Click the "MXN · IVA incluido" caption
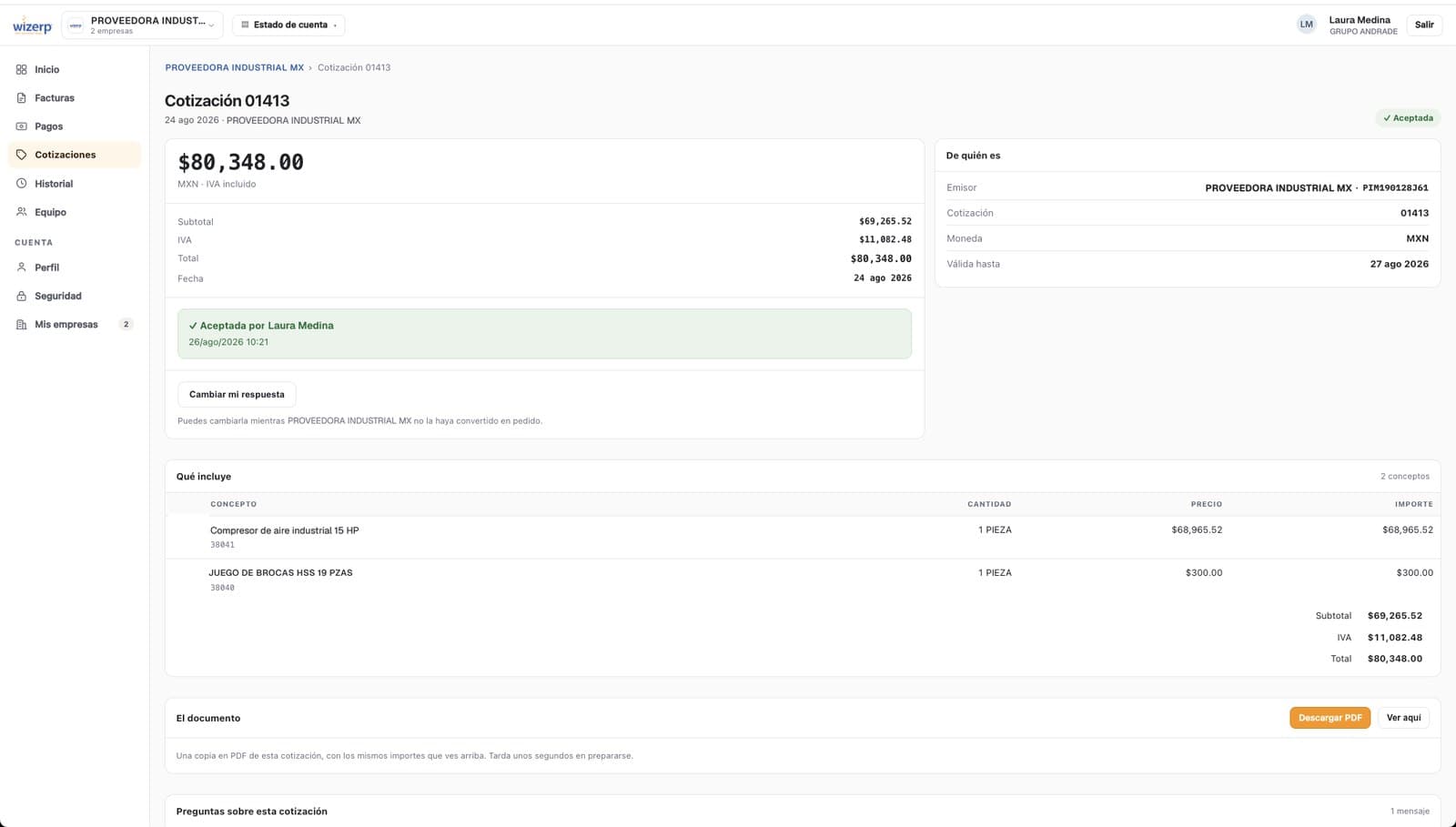Image resolution: width=1456 pixels, height=827 pixels. point(217,184)
